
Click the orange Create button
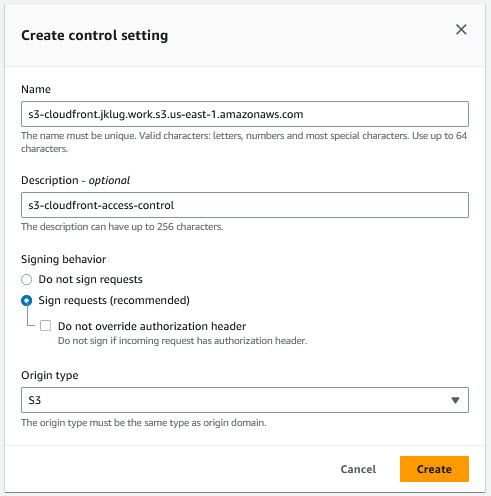[x=434, y=469]
